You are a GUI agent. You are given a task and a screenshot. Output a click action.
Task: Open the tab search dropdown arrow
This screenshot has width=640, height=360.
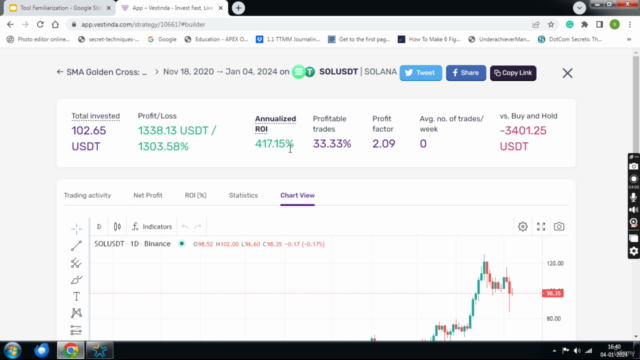click(x=579, y=7)
